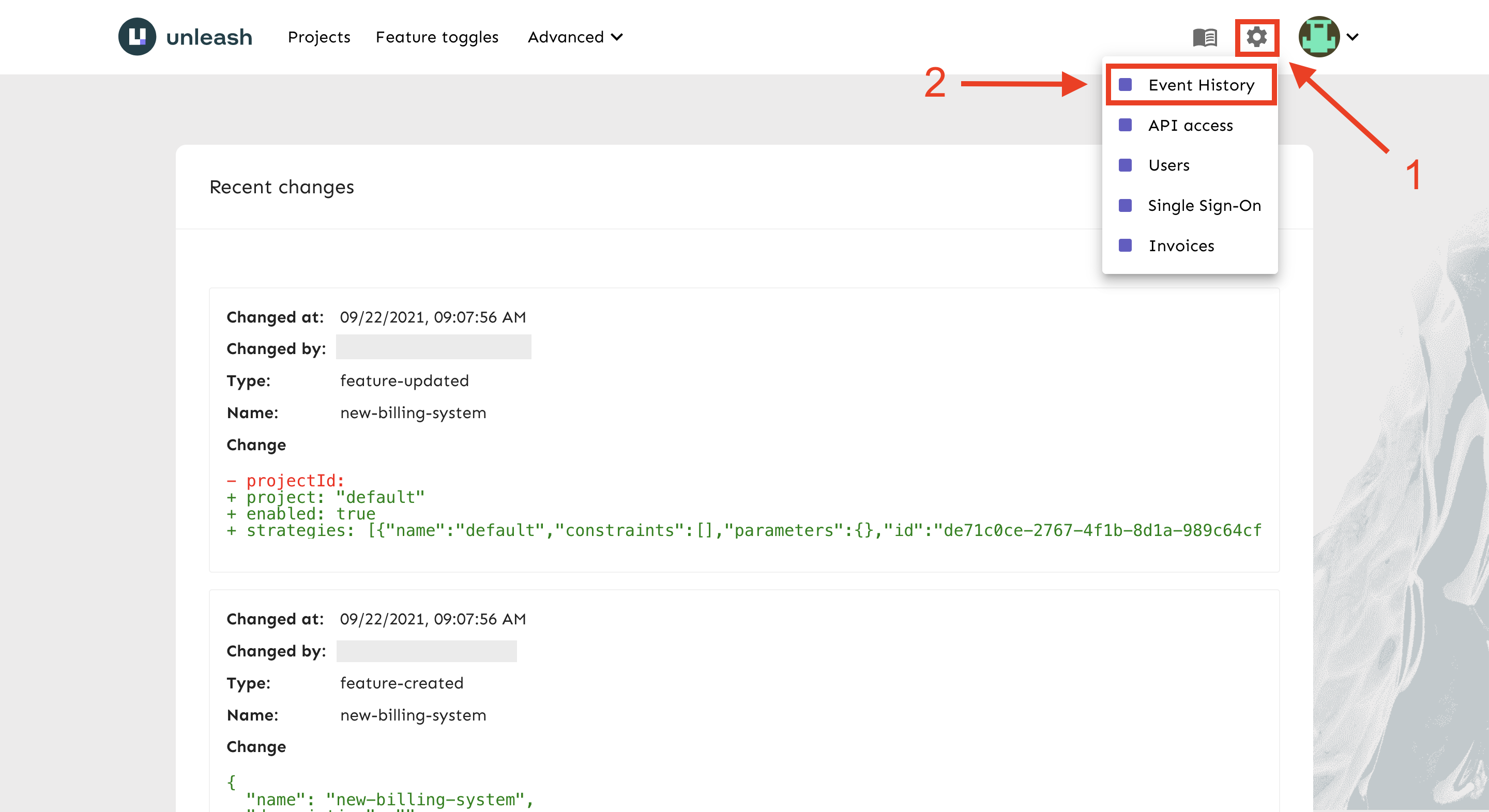This screenshot has width=1489, height=812.
Task: Click the user avatar image
Action: (x=1318, y=37)
